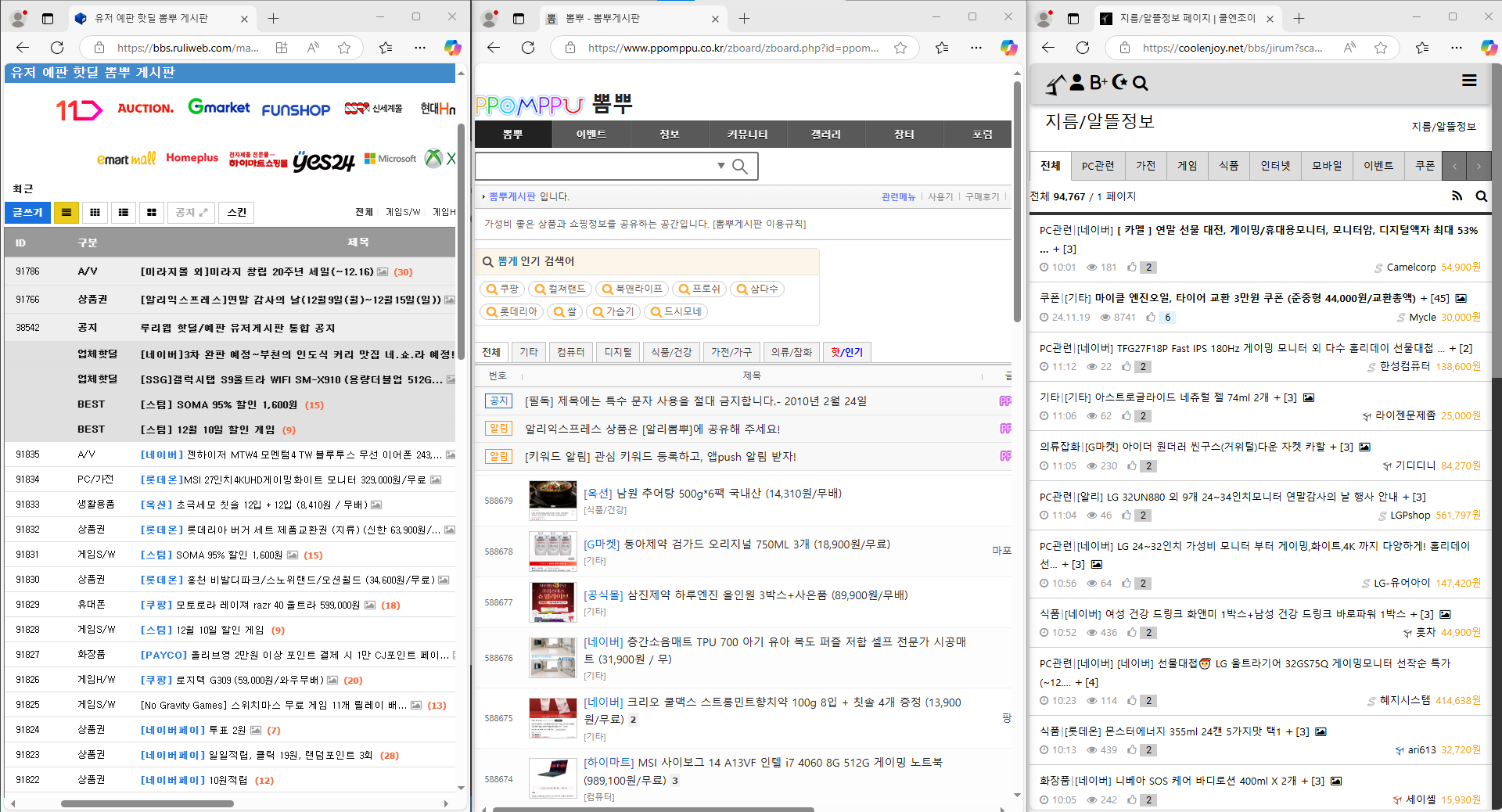Click the FUNSHOP logo in Ruliweb

point(296,110)
